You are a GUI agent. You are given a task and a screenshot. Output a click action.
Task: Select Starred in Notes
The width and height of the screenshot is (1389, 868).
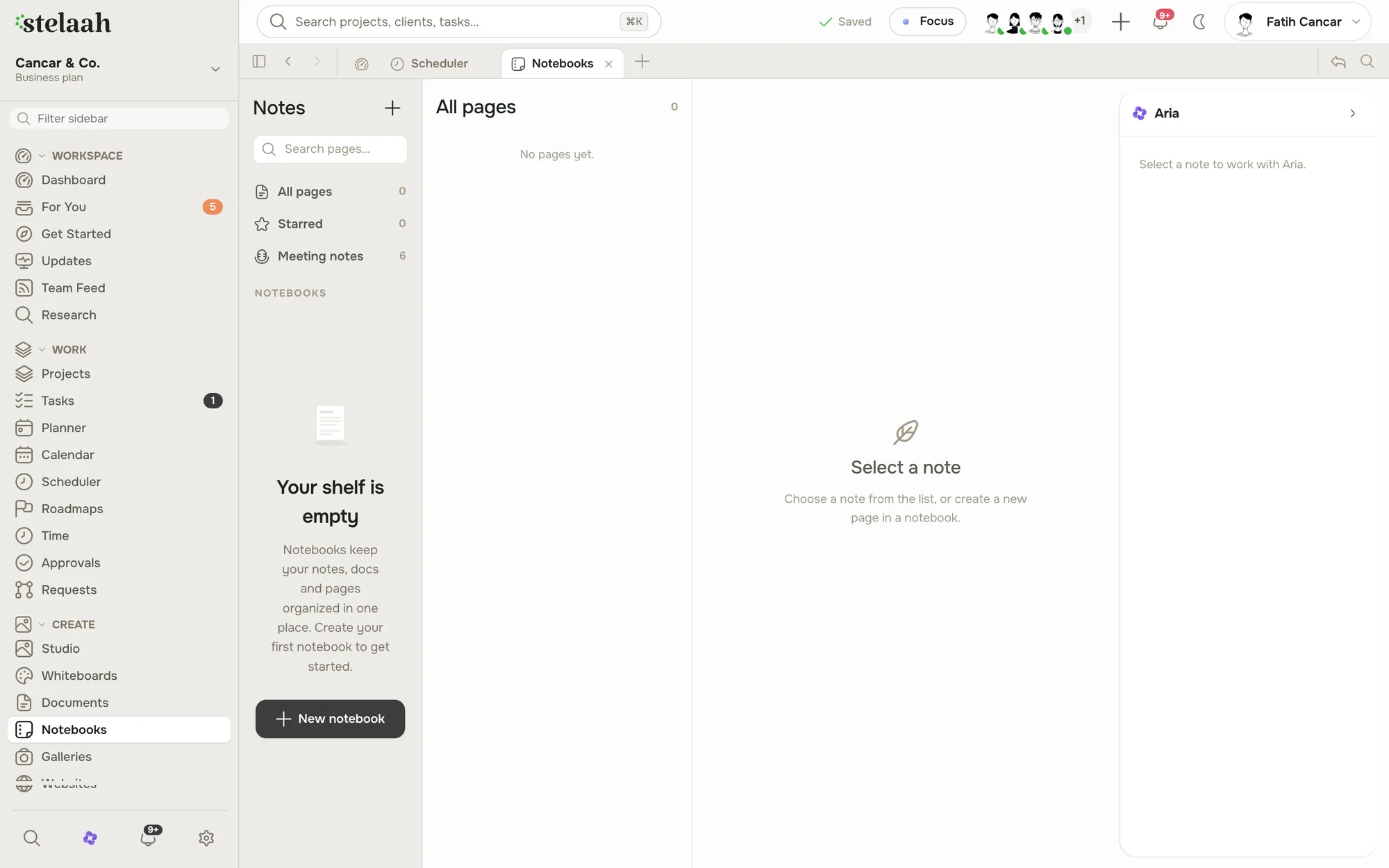(330, 224)
